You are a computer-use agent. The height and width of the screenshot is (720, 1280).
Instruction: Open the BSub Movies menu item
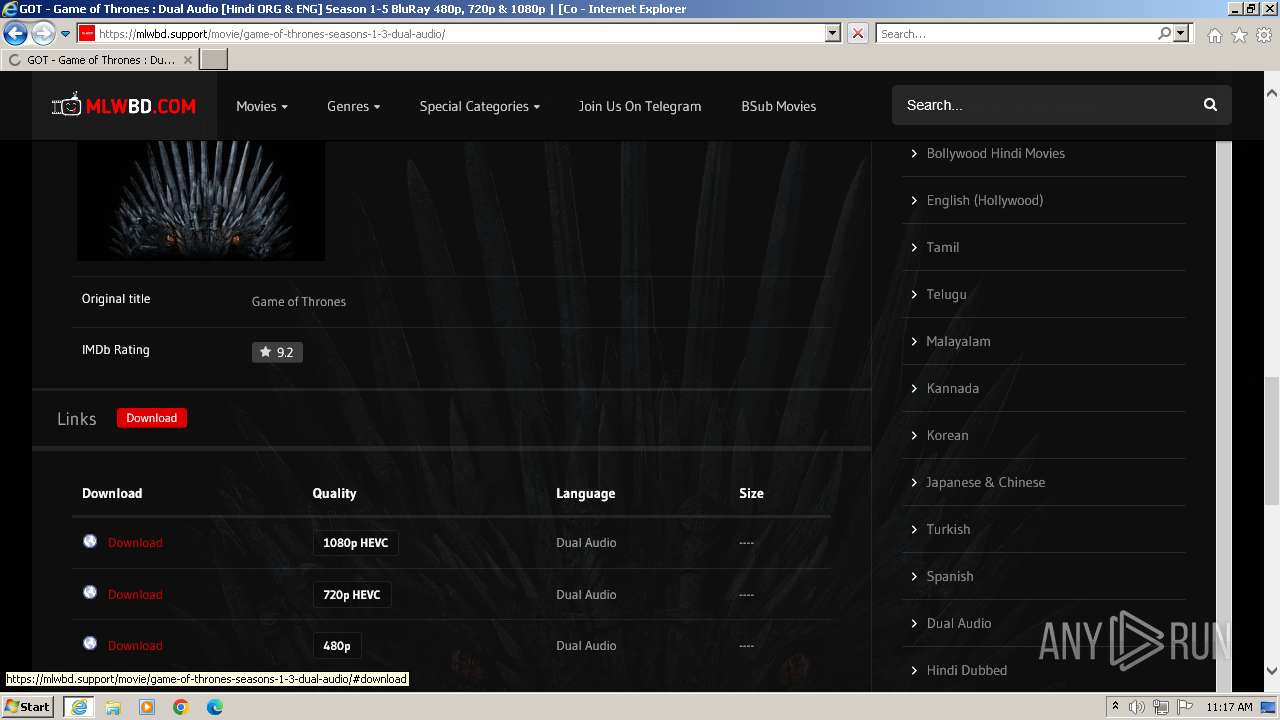coord(779,106)
